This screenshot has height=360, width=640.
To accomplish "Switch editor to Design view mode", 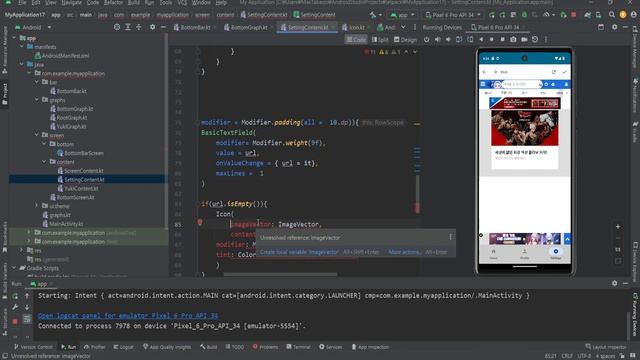I will [x=405, y=40].
